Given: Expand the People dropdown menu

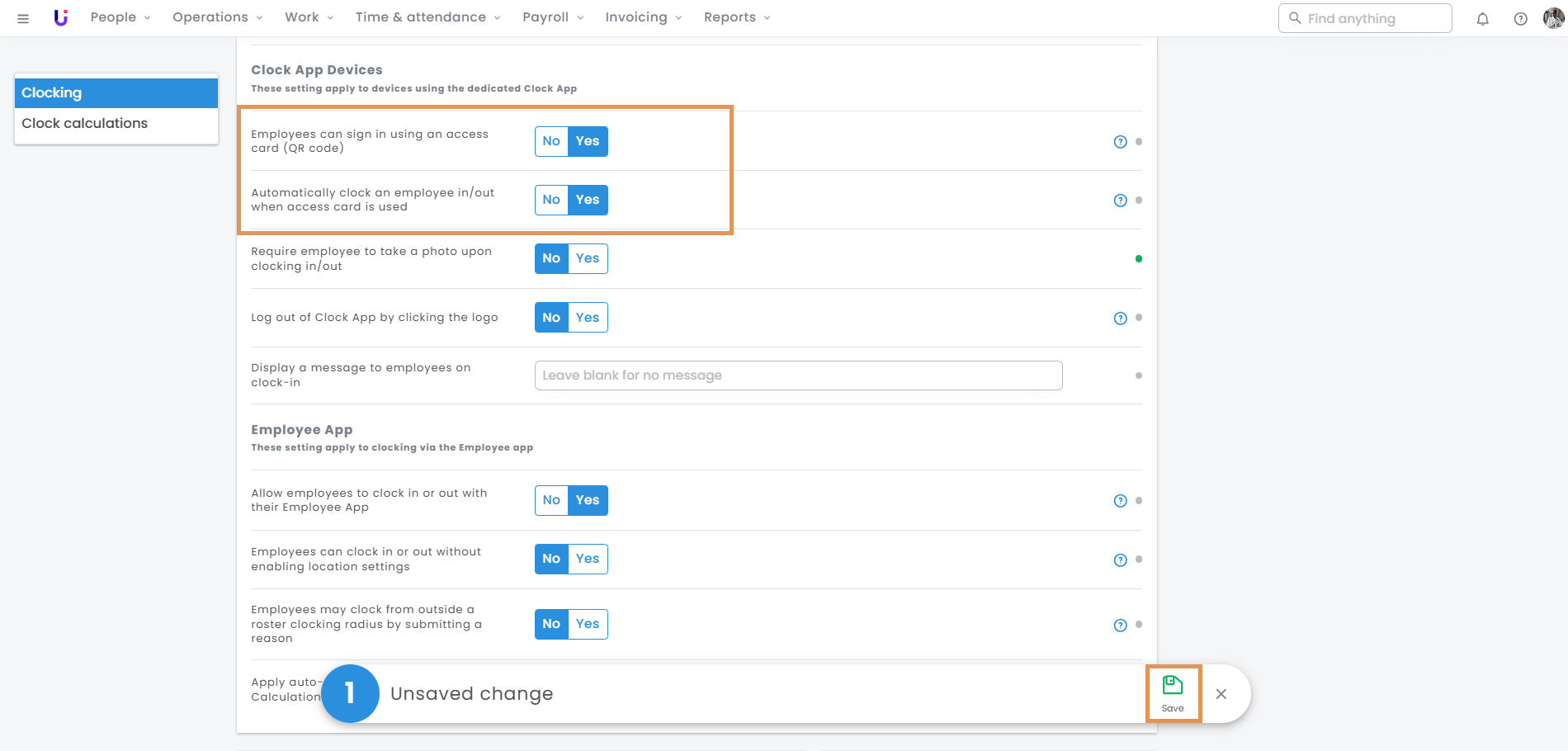Looking at the screenshot, I should (x=120, y=17).
